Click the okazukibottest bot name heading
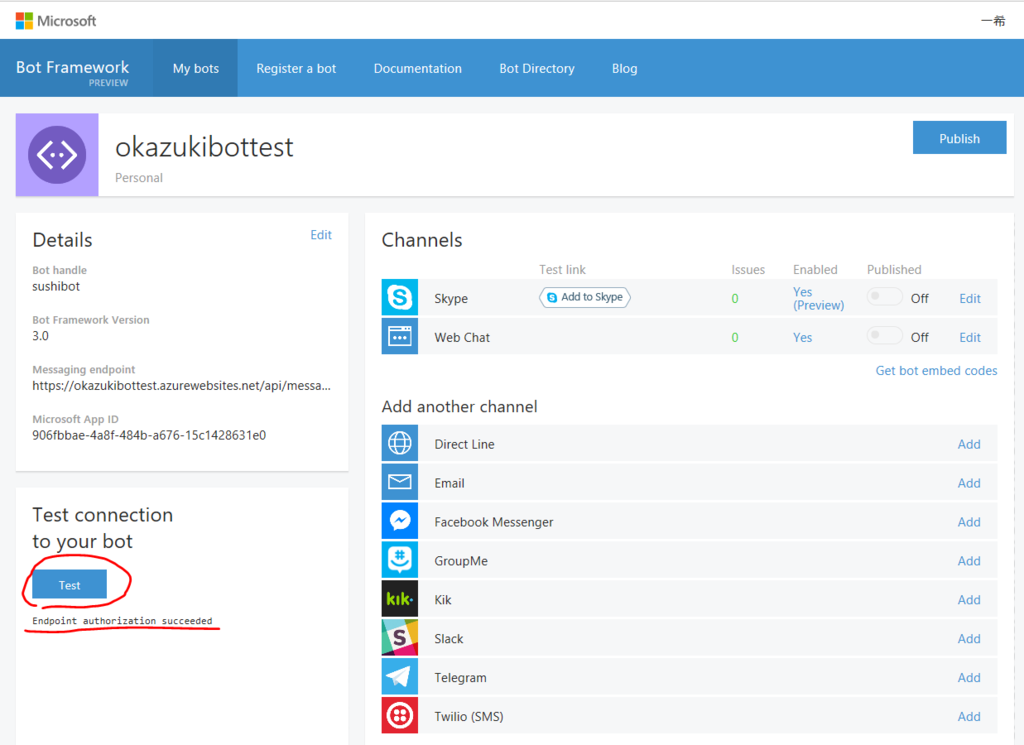1024x745 pixels. click(204, 148)
